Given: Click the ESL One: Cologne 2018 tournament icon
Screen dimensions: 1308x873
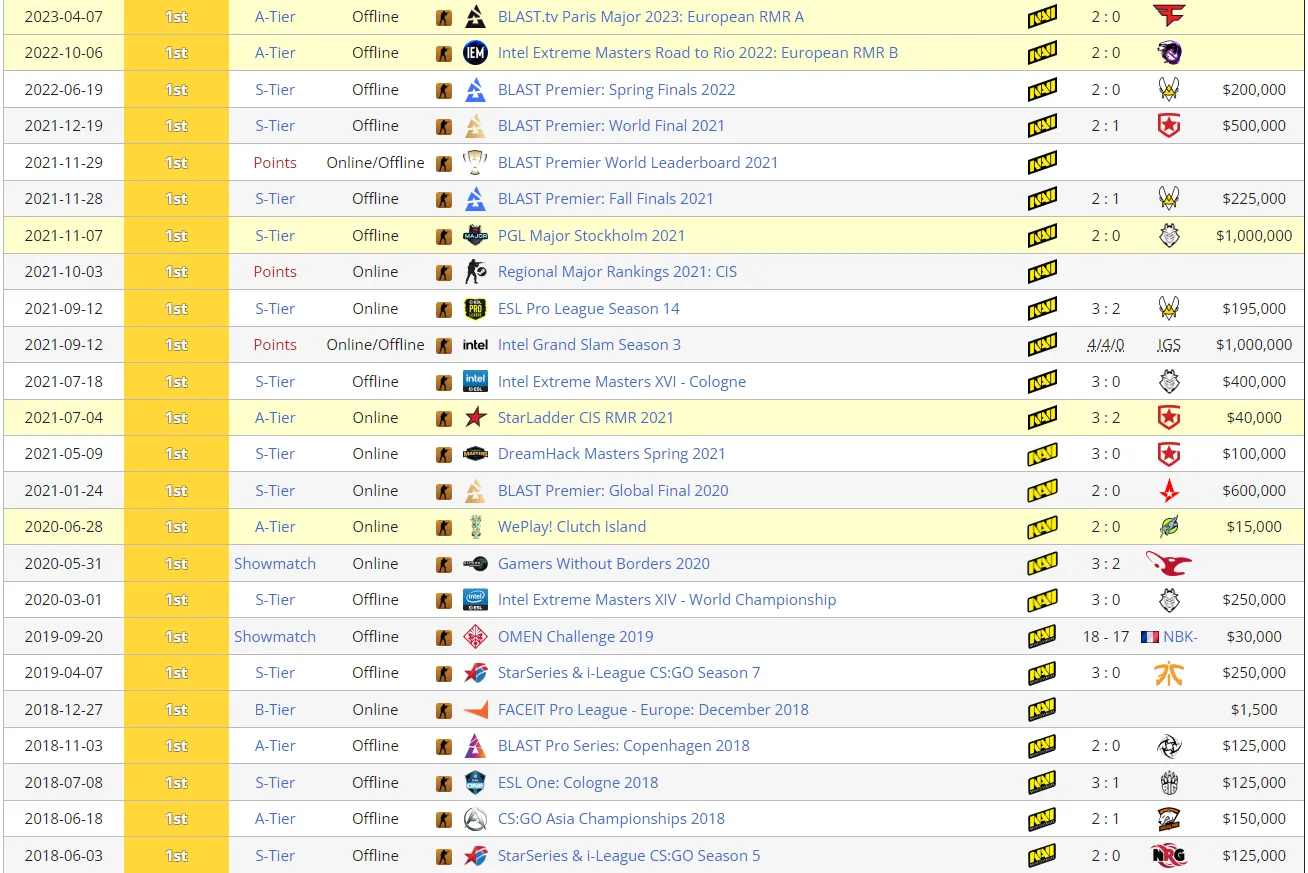Looking at the screenshot, I should pyautogui.click(x=476, y=782).
